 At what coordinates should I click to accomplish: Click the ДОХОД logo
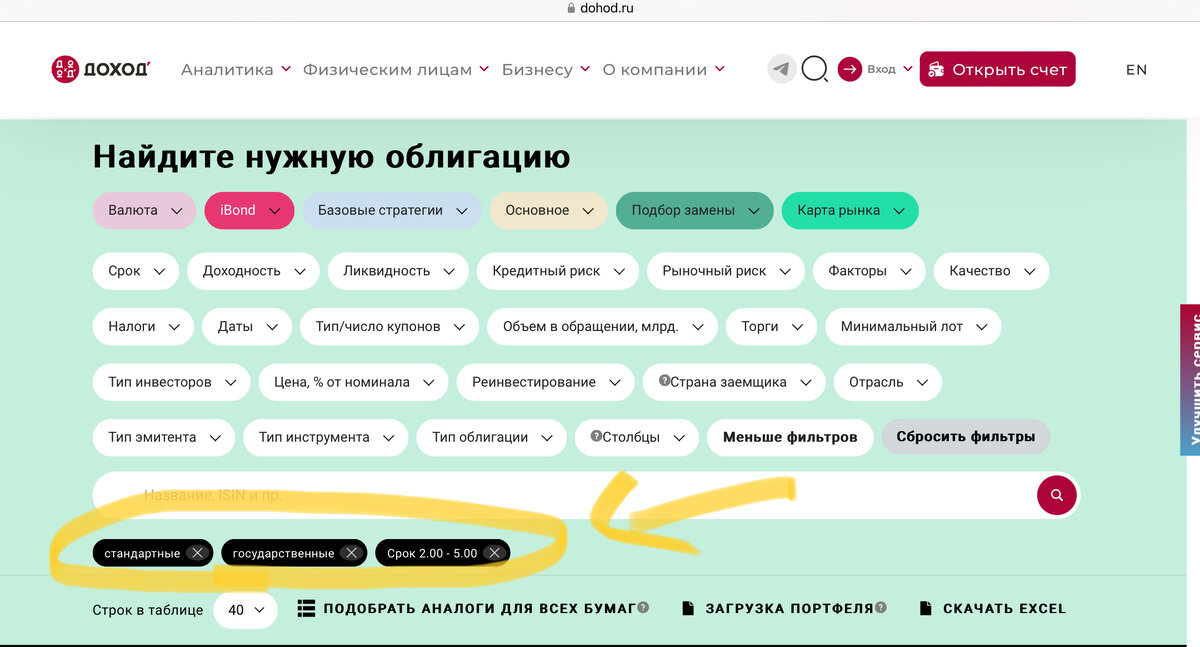pos(100,69)
